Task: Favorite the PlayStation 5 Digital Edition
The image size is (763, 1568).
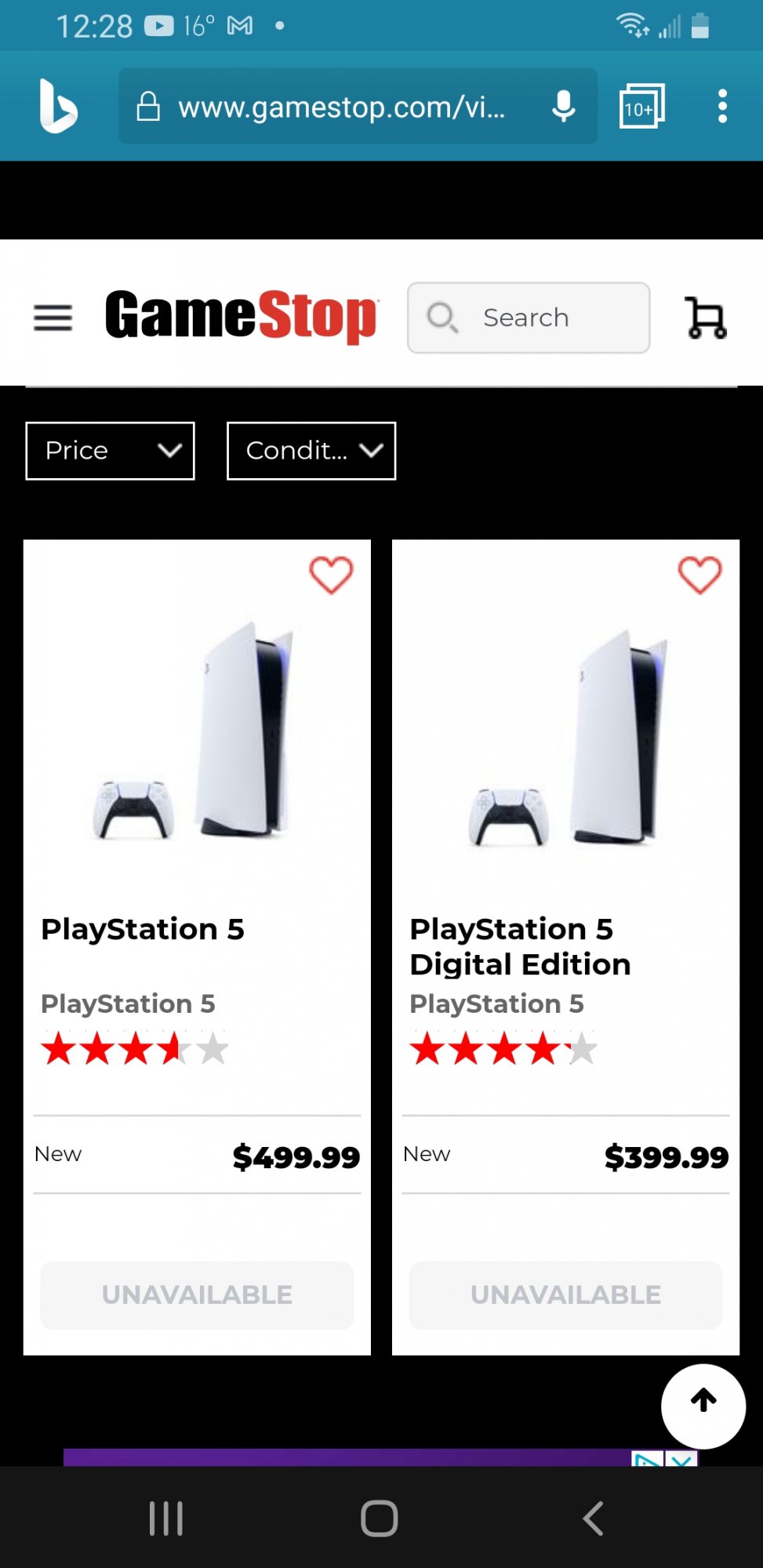Action: pos(699,575)
